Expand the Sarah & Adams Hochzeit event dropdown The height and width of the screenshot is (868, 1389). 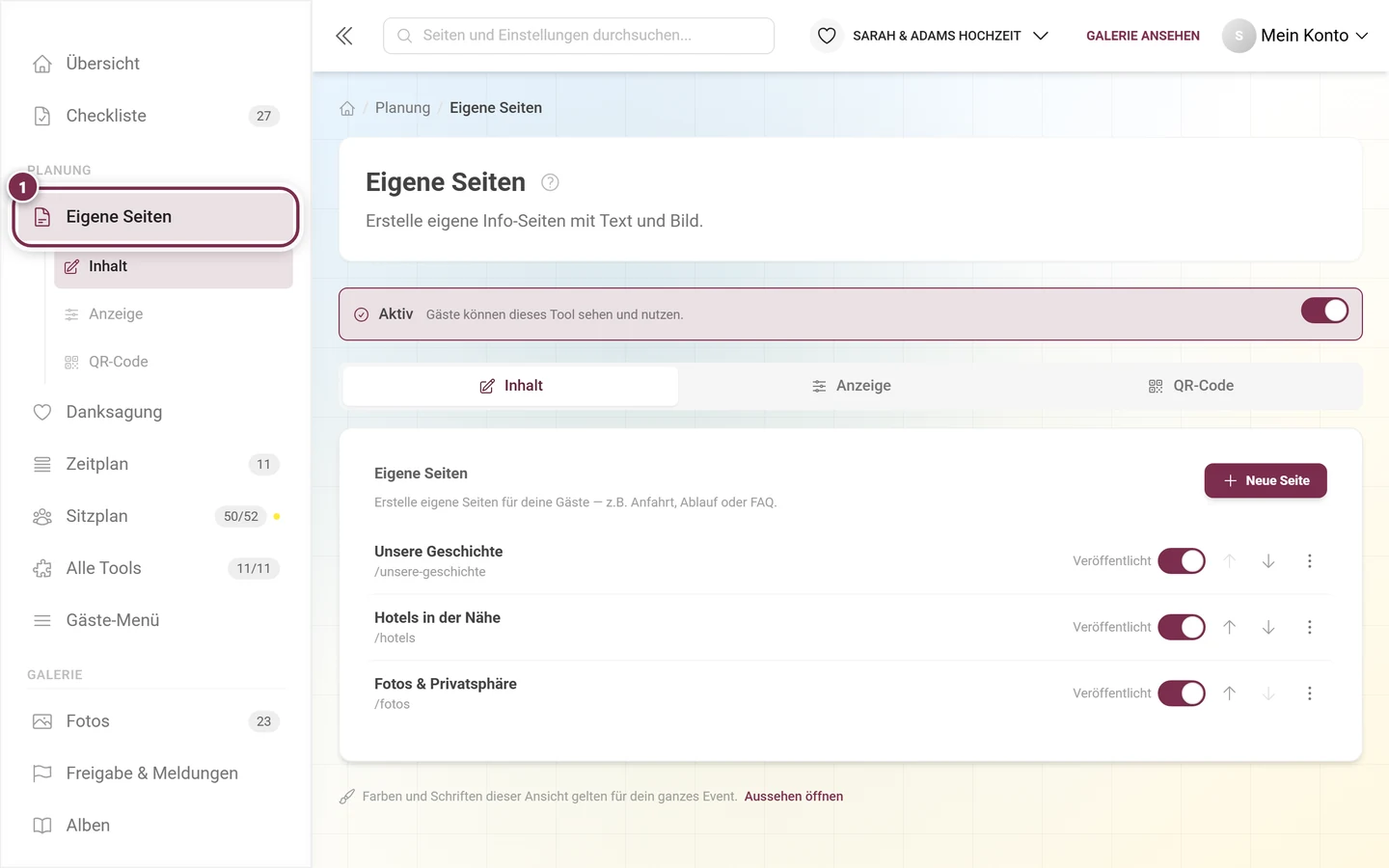click(932, 36)
